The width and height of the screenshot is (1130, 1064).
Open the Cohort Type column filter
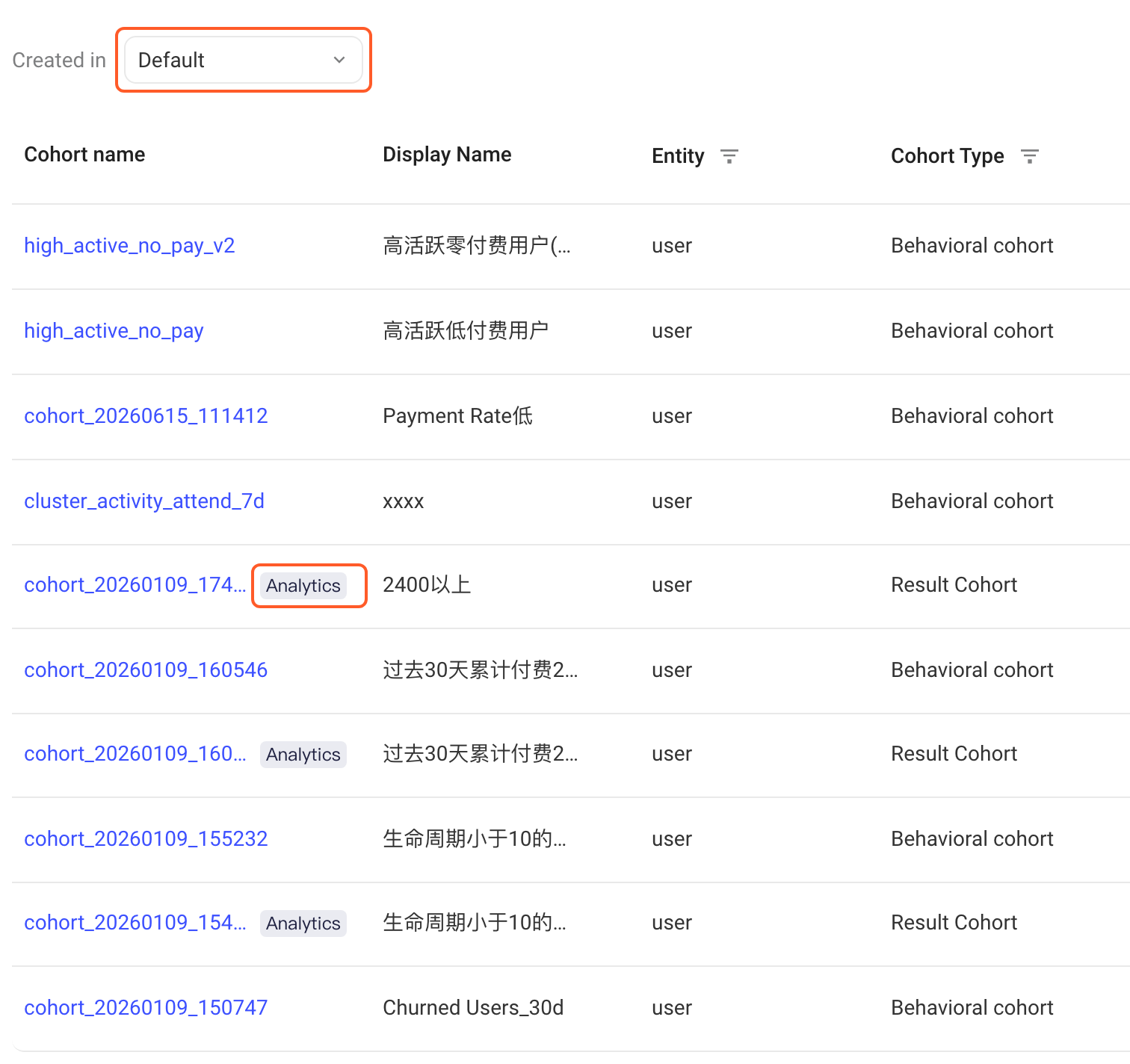click(x=1030, y=156)
